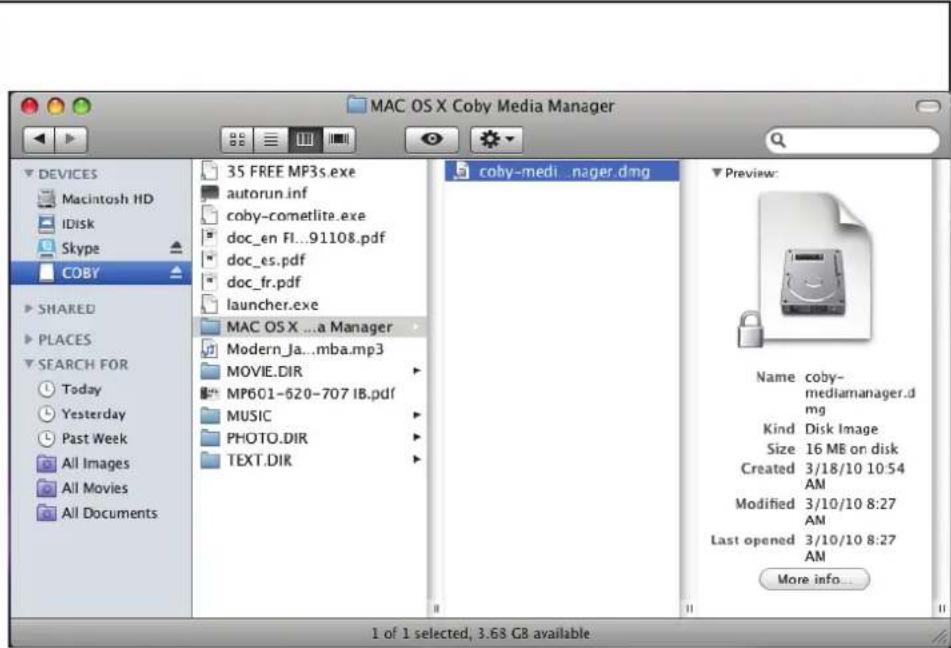
Task: Switch to Cover Flow view
Action: [x=338, y=140]
